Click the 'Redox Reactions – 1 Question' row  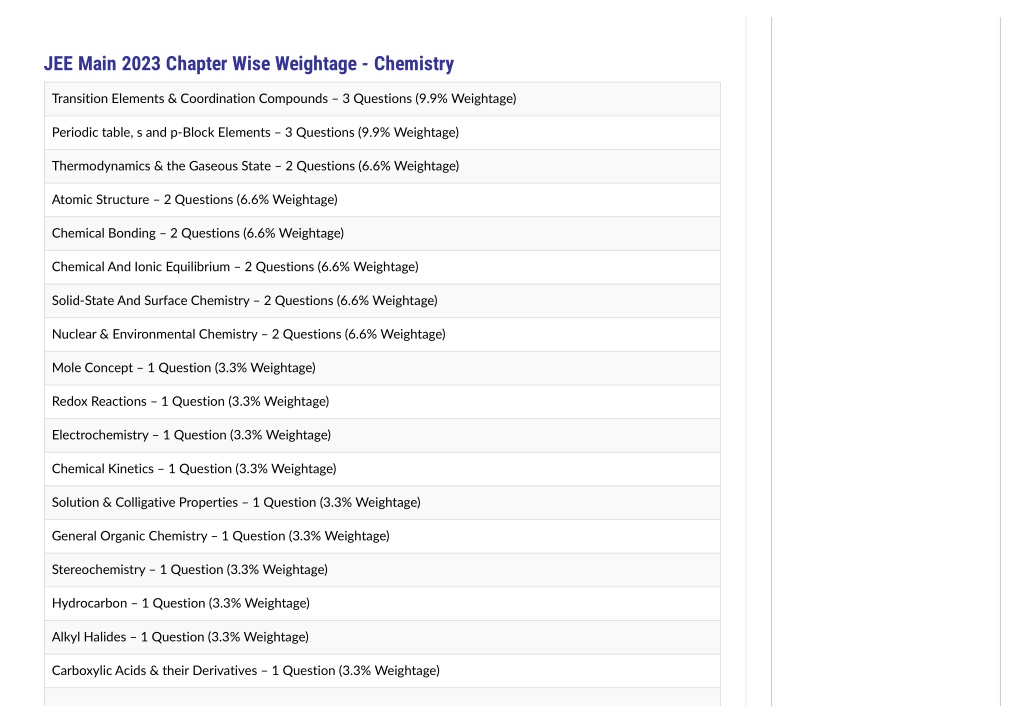[382, 402]
